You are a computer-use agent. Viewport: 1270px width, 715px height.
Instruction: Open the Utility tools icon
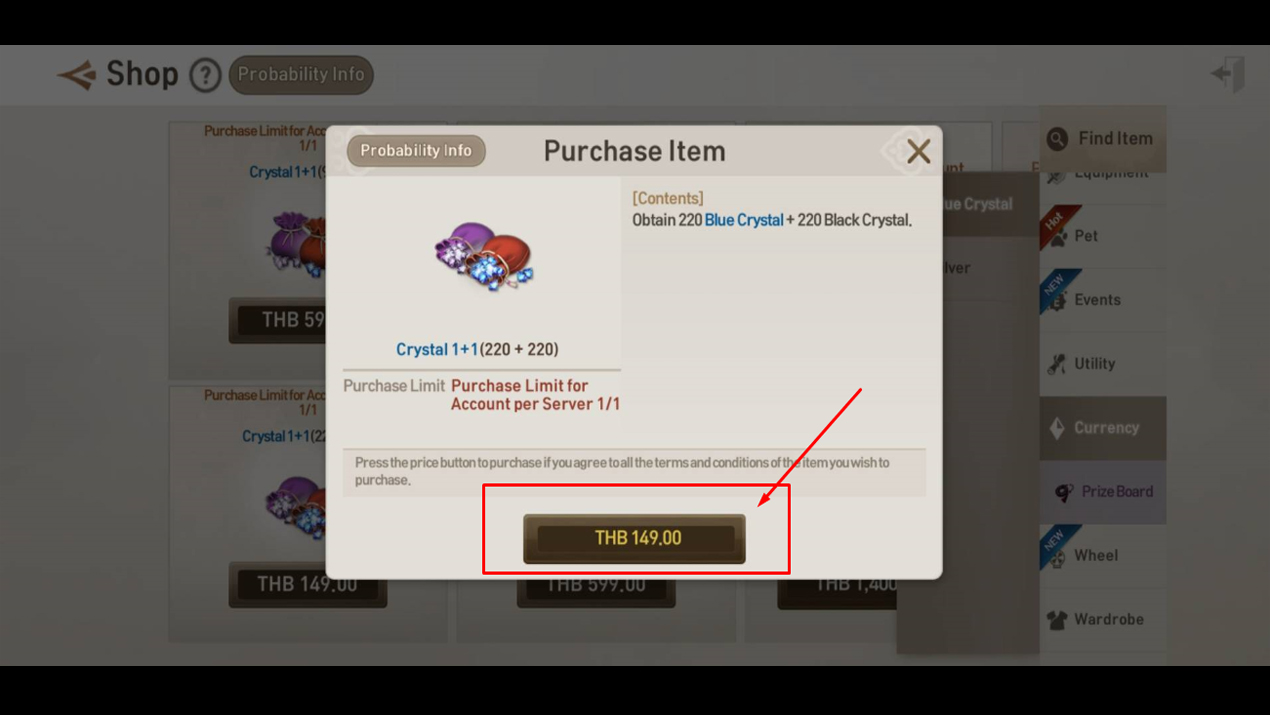1057,364
